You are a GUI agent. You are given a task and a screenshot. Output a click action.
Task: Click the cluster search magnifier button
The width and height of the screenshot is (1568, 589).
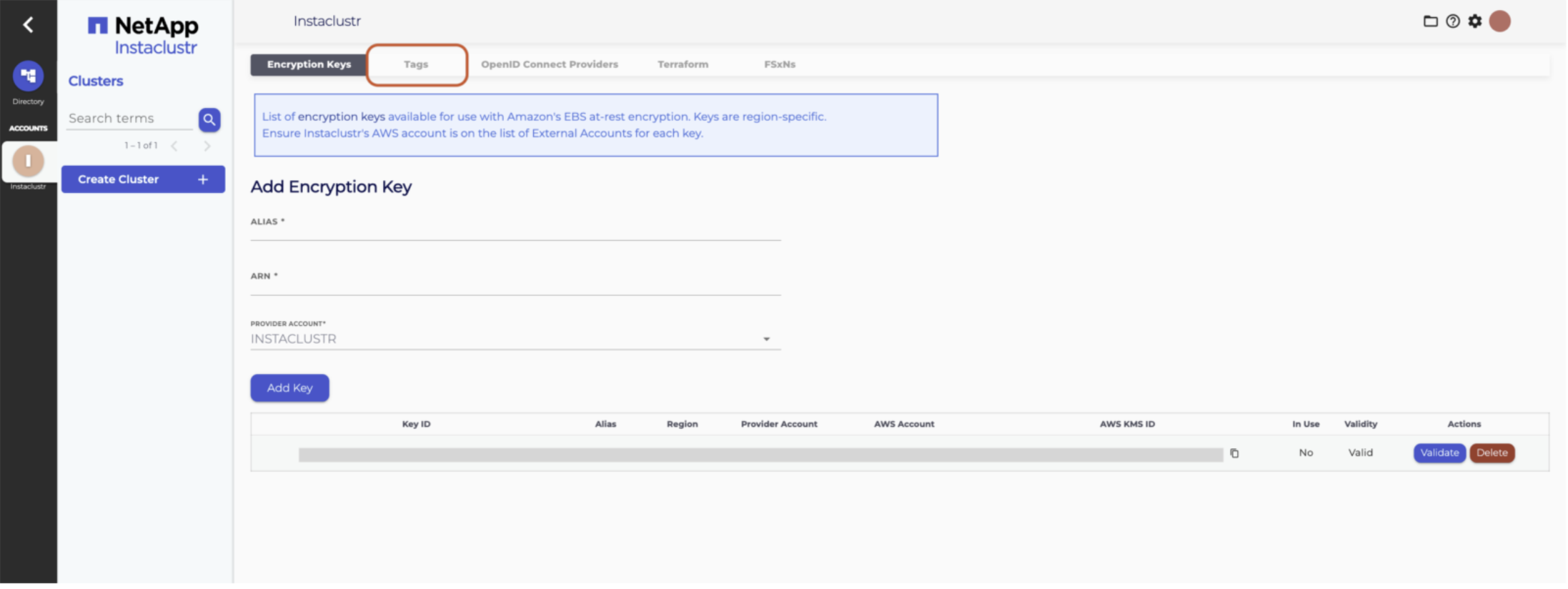pyautogui.click(x=209, y=119)
